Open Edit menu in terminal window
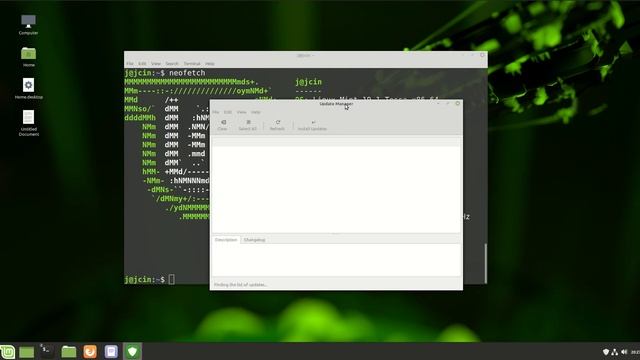The width and height of the screenshot is (640, 360). (142, 64)
